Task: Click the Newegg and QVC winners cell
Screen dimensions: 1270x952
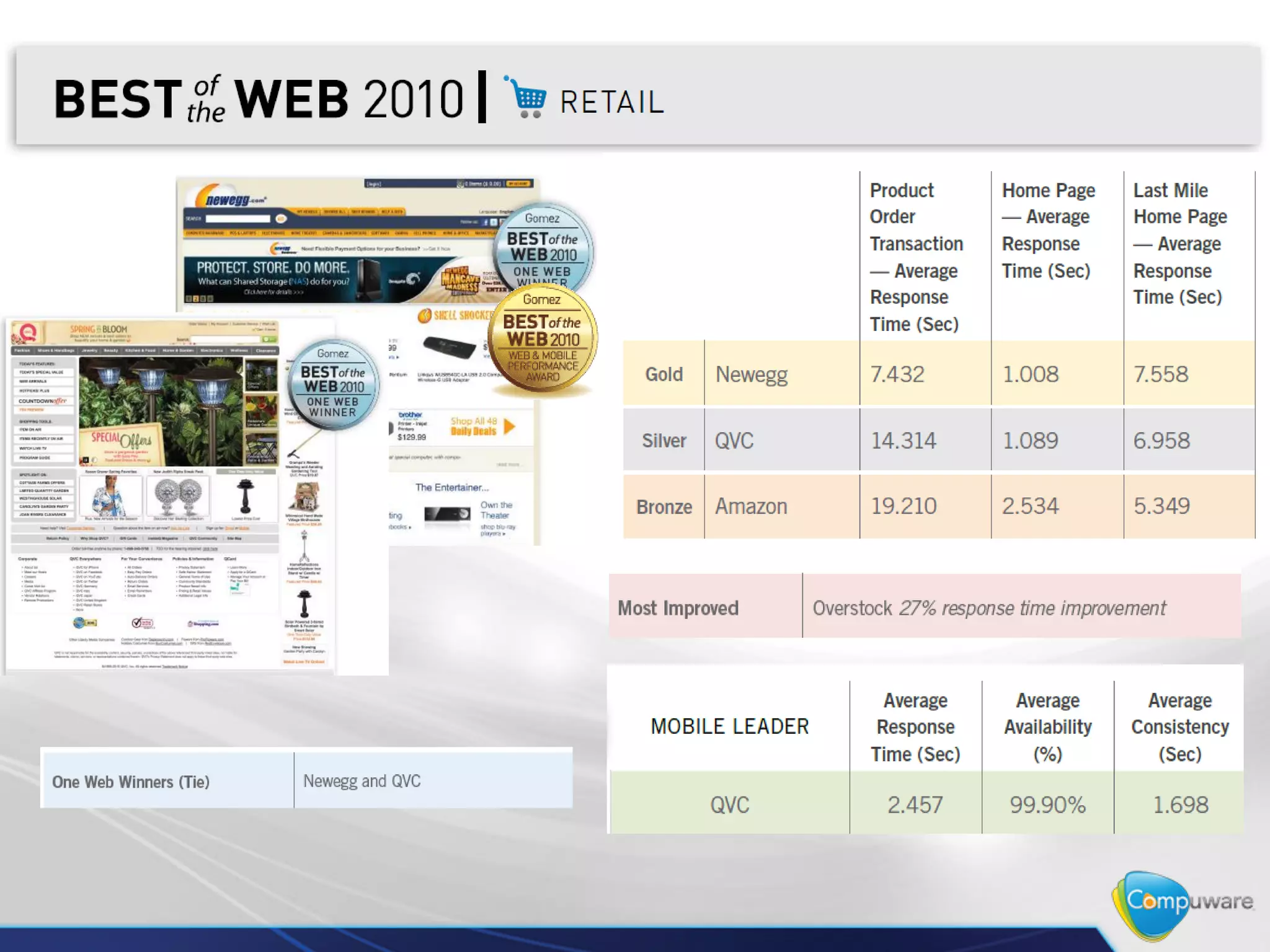Action: point(362,781)
